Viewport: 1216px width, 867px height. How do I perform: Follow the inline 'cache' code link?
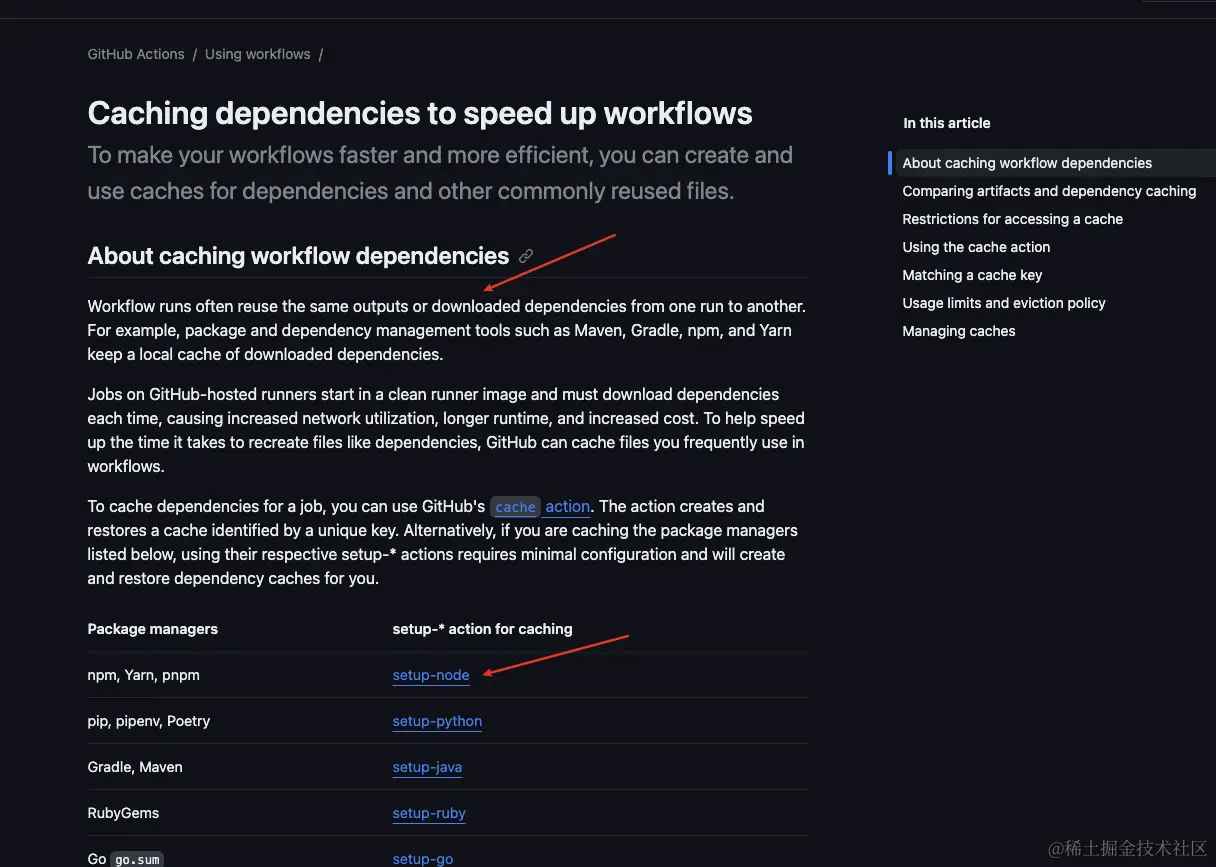[515, 507]
